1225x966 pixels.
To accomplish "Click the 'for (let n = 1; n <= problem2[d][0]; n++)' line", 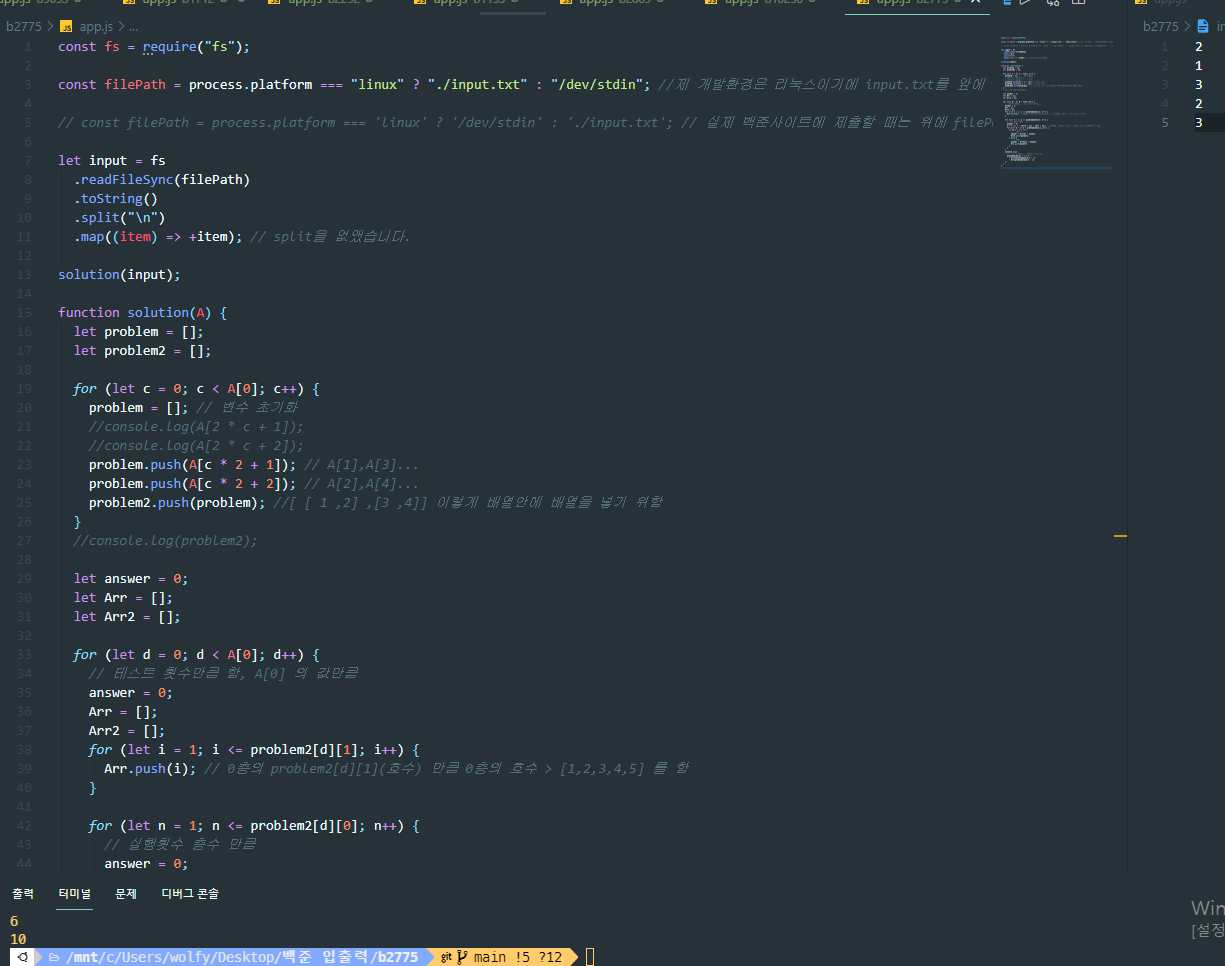I will [254, 825].
